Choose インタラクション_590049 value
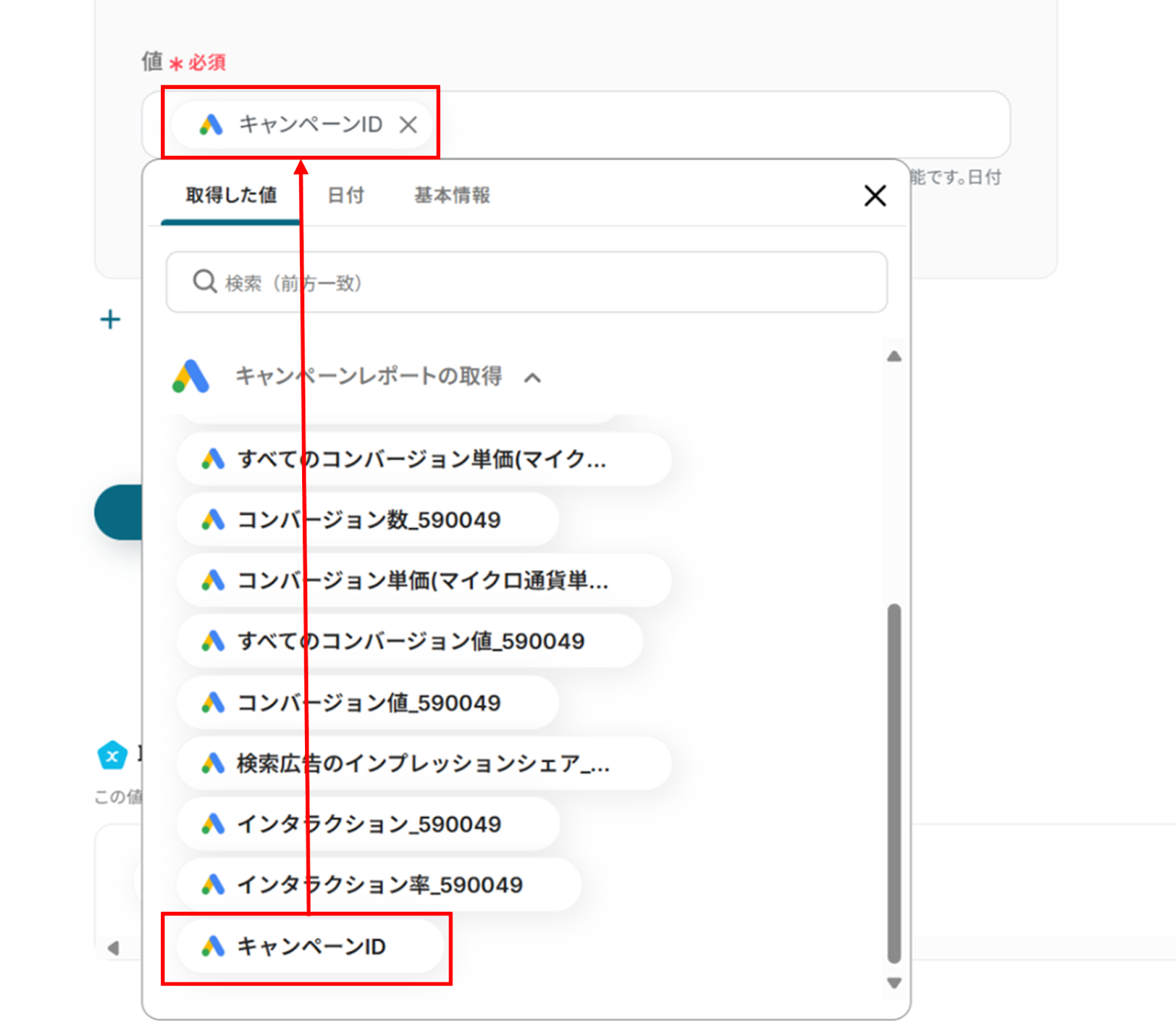The width and height of the screenshot is (1176, 1025). 367,824
